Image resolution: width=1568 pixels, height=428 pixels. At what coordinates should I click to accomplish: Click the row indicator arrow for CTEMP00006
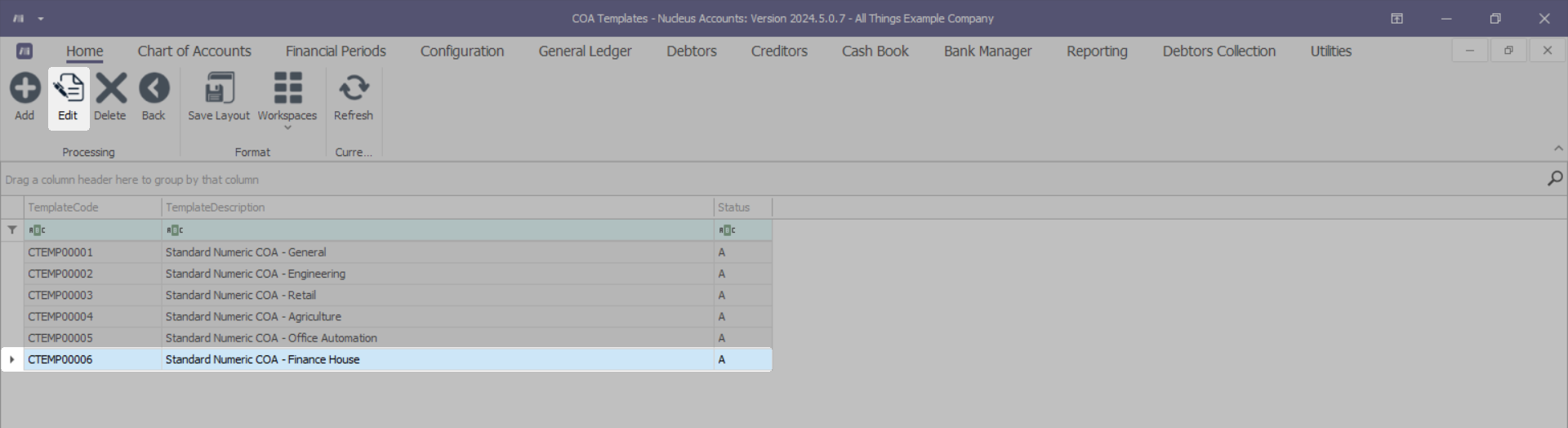12,359
